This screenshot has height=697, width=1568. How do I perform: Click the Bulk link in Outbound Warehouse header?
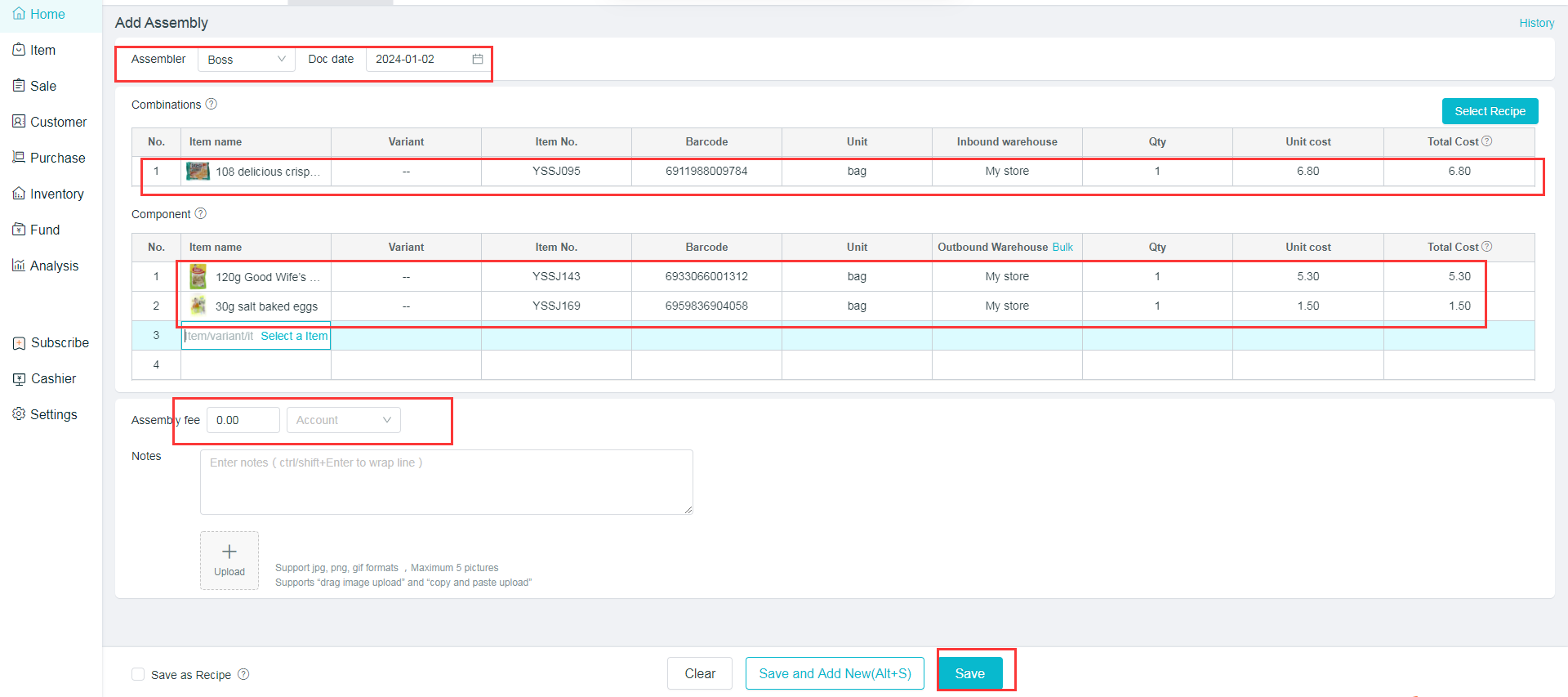click(1062, 247)
